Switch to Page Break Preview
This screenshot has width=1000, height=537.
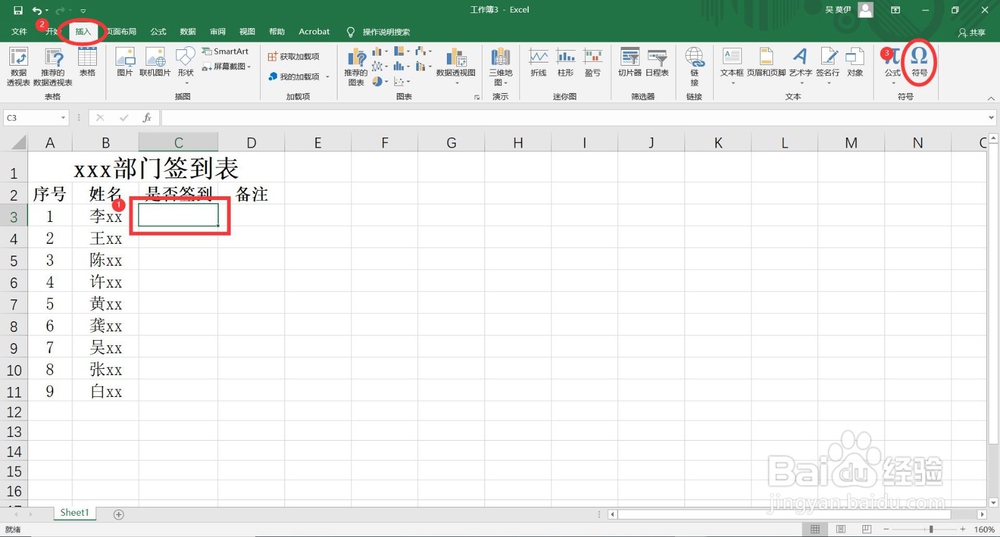pos(866,529)
